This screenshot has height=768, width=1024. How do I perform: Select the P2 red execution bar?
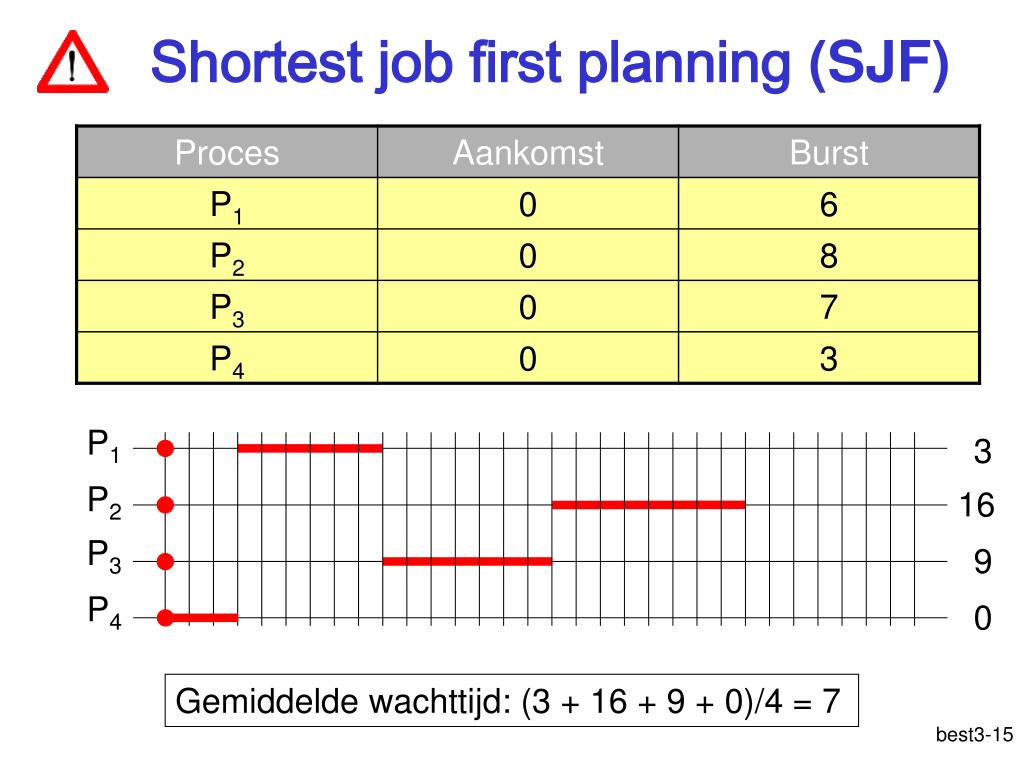coord(648,504)
